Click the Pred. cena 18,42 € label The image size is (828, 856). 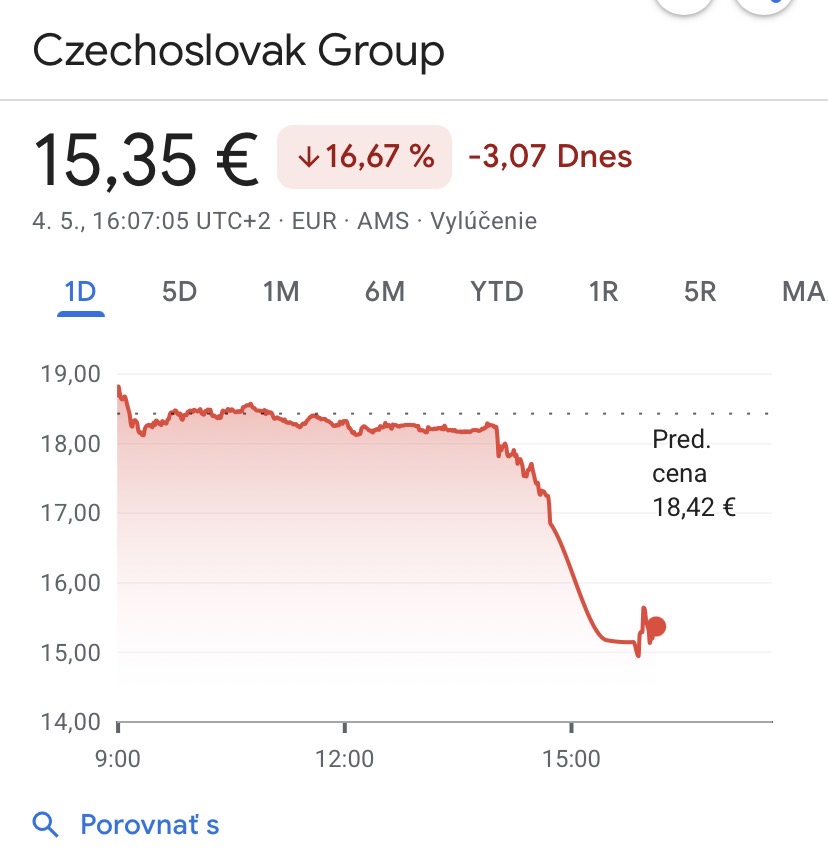tap(694, 473)
